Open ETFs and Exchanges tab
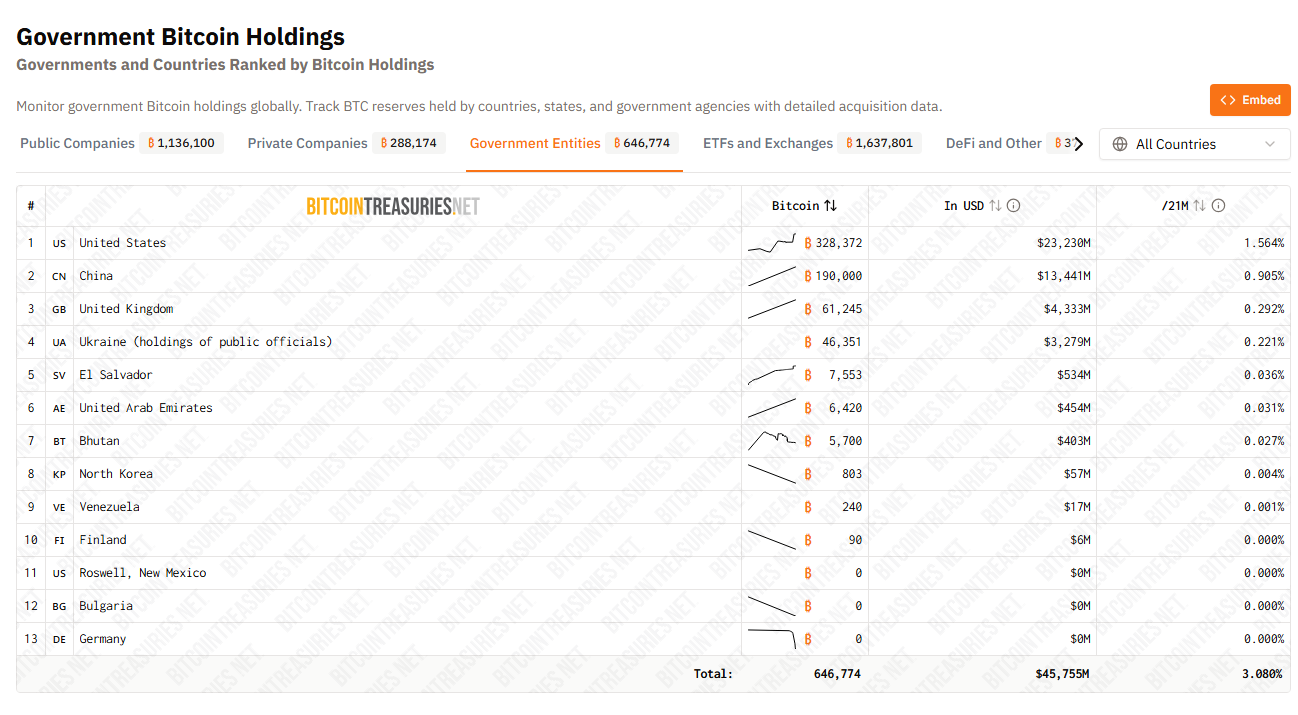The width and height of the screenshot is (1298, 715). coord(768,143)
